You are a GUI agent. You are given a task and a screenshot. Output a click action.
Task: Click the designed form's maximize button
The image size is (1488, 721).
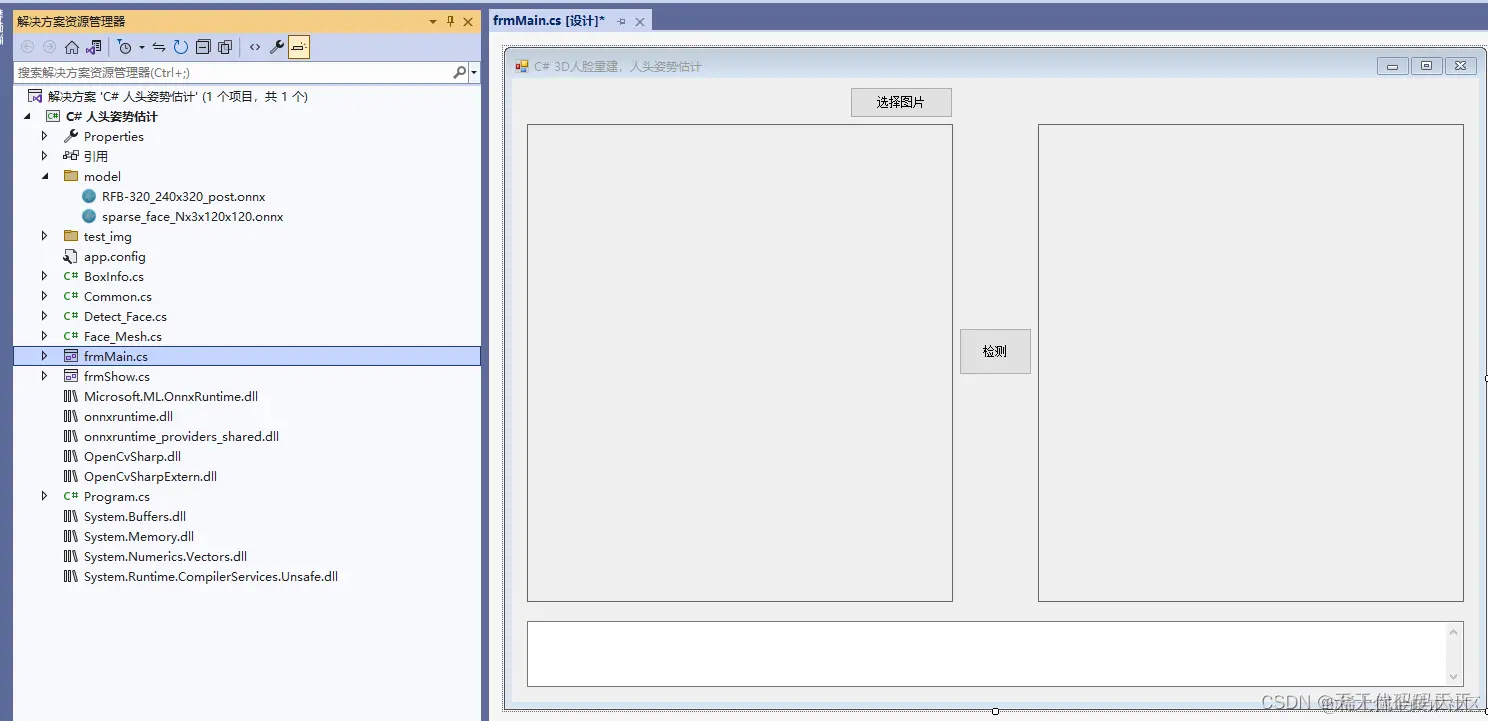point(1427,66)
